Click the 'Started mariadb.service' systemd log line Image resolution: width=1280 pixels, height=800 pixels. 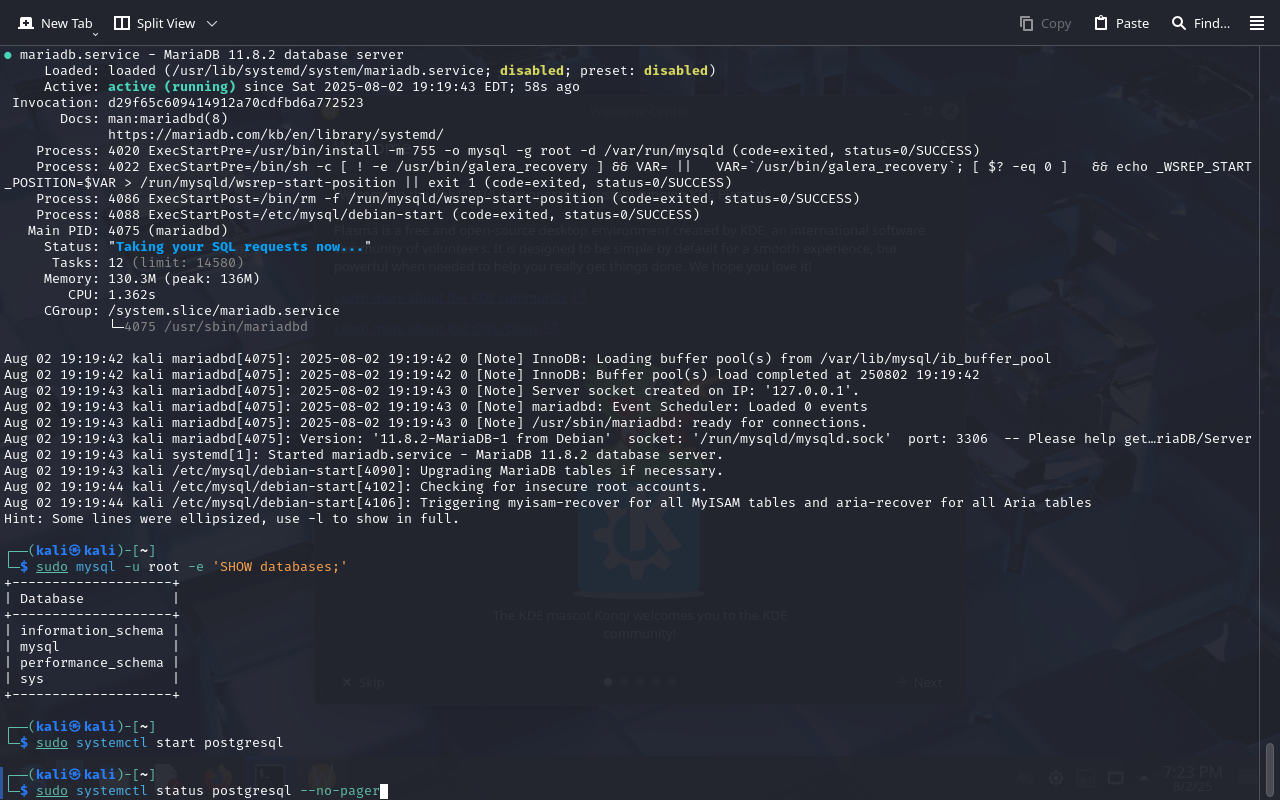point(364,454)
